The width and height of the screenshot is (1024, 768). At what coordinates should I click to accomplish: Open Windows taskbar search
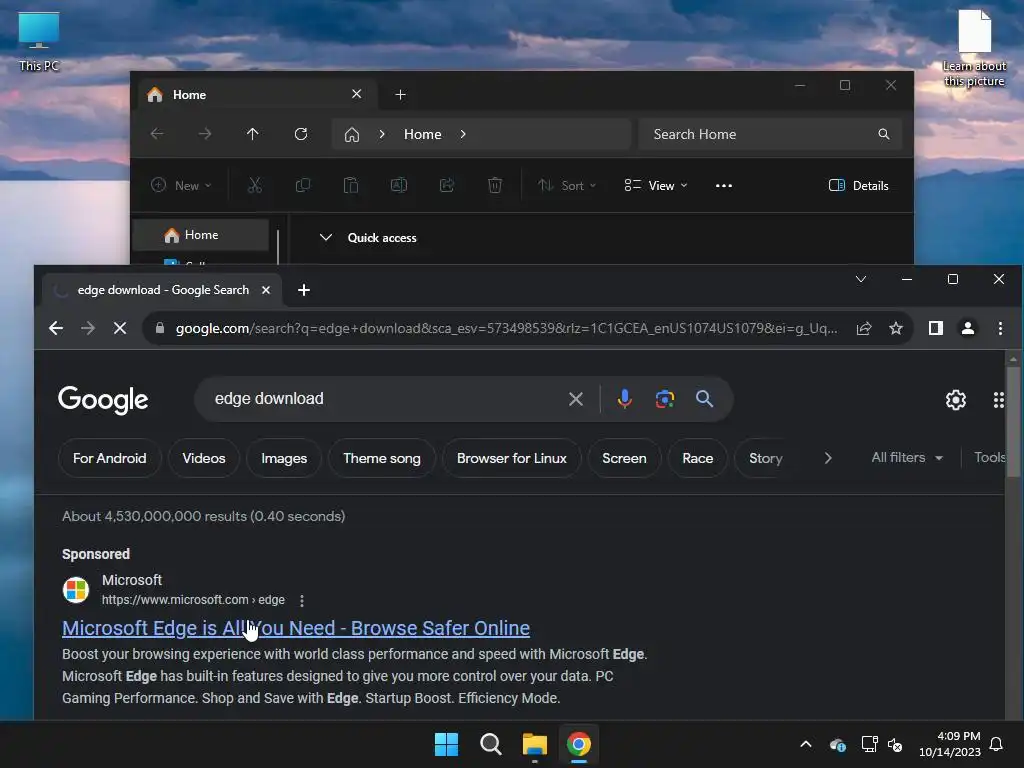[x=490, y=744]
